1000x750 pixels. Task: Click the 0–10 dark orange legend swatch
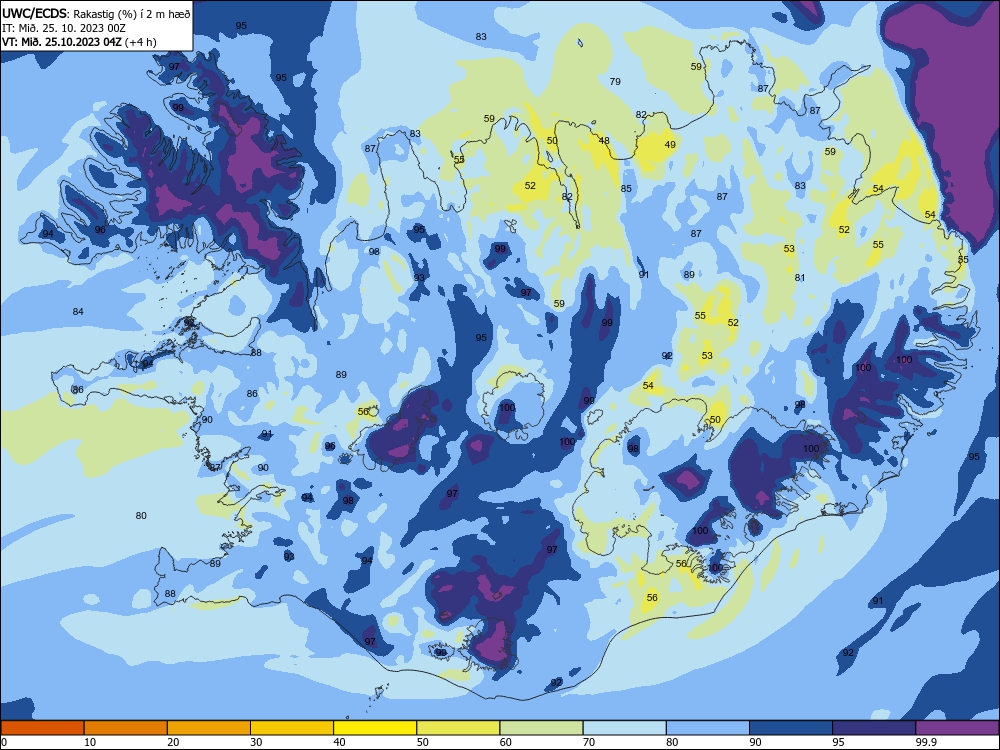coord(42,728)
